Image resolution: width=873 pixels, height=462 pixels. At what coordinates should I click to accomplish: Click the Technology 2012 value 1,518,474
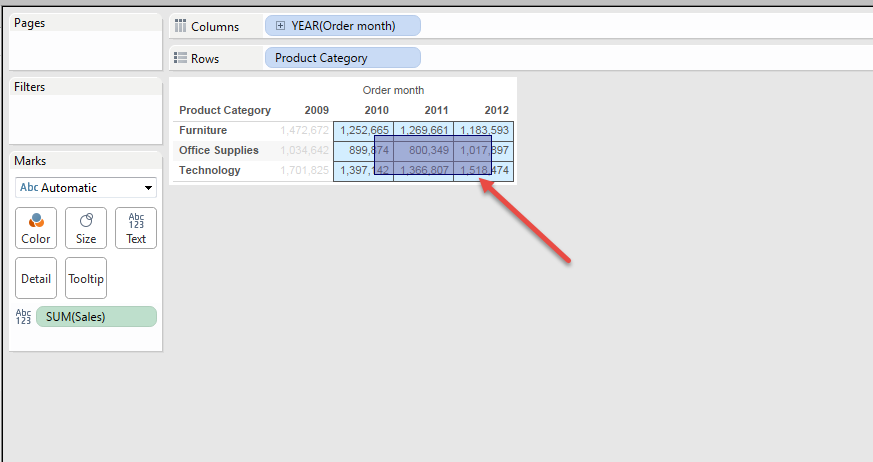[484, 170]
